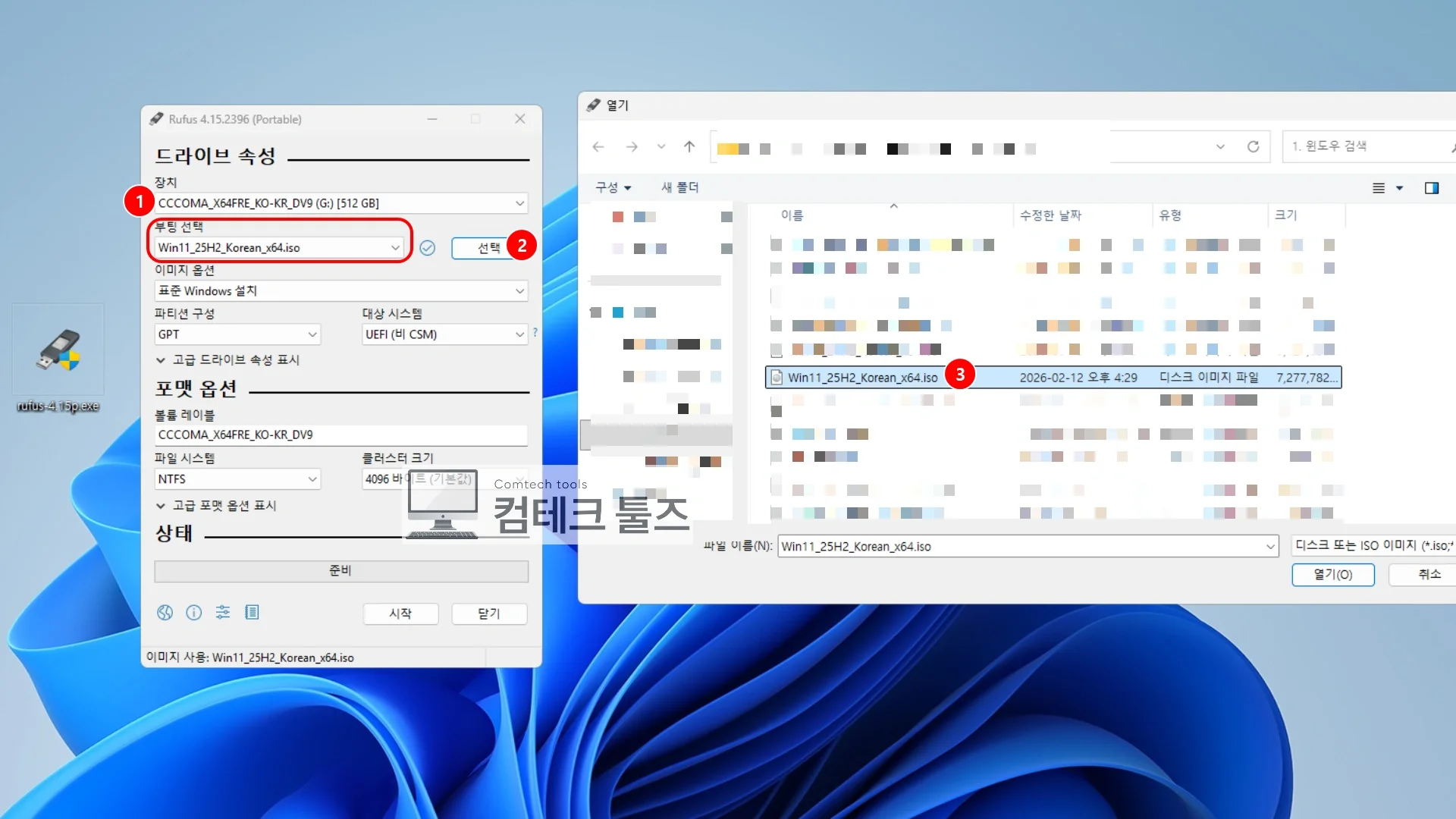
Task: Click the 닫기 button in Rufus
Action: coord(489,613)
